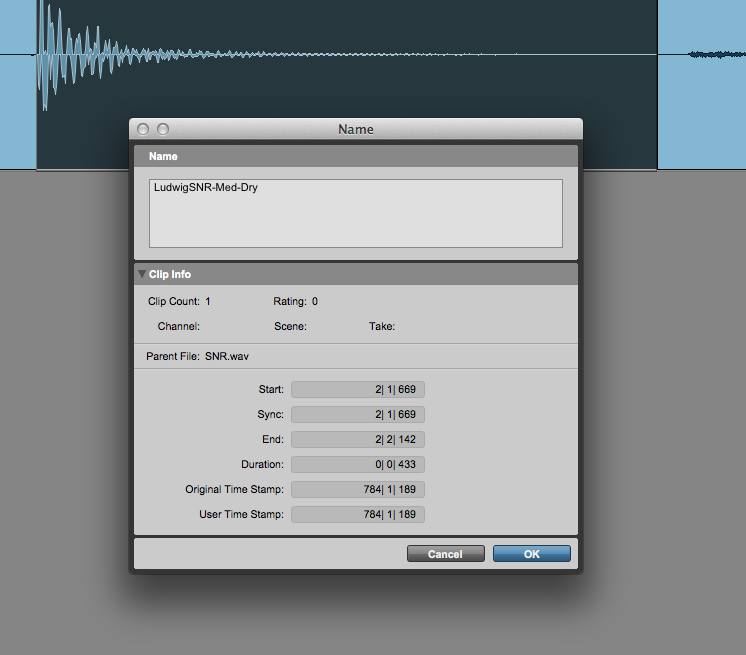746x655 pixels.
Task: Click the Sync time field
Action: (x=358, y=414)
